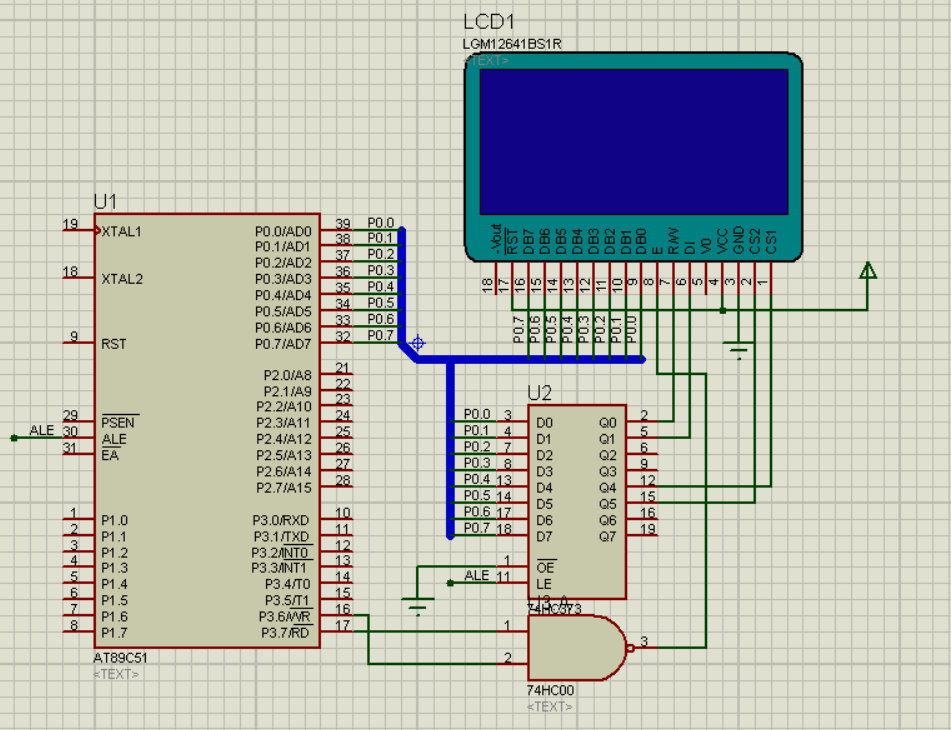Screen dimensions: 951x730
Task: Click the Q0 output pin on U2
Action: [642, 420]
